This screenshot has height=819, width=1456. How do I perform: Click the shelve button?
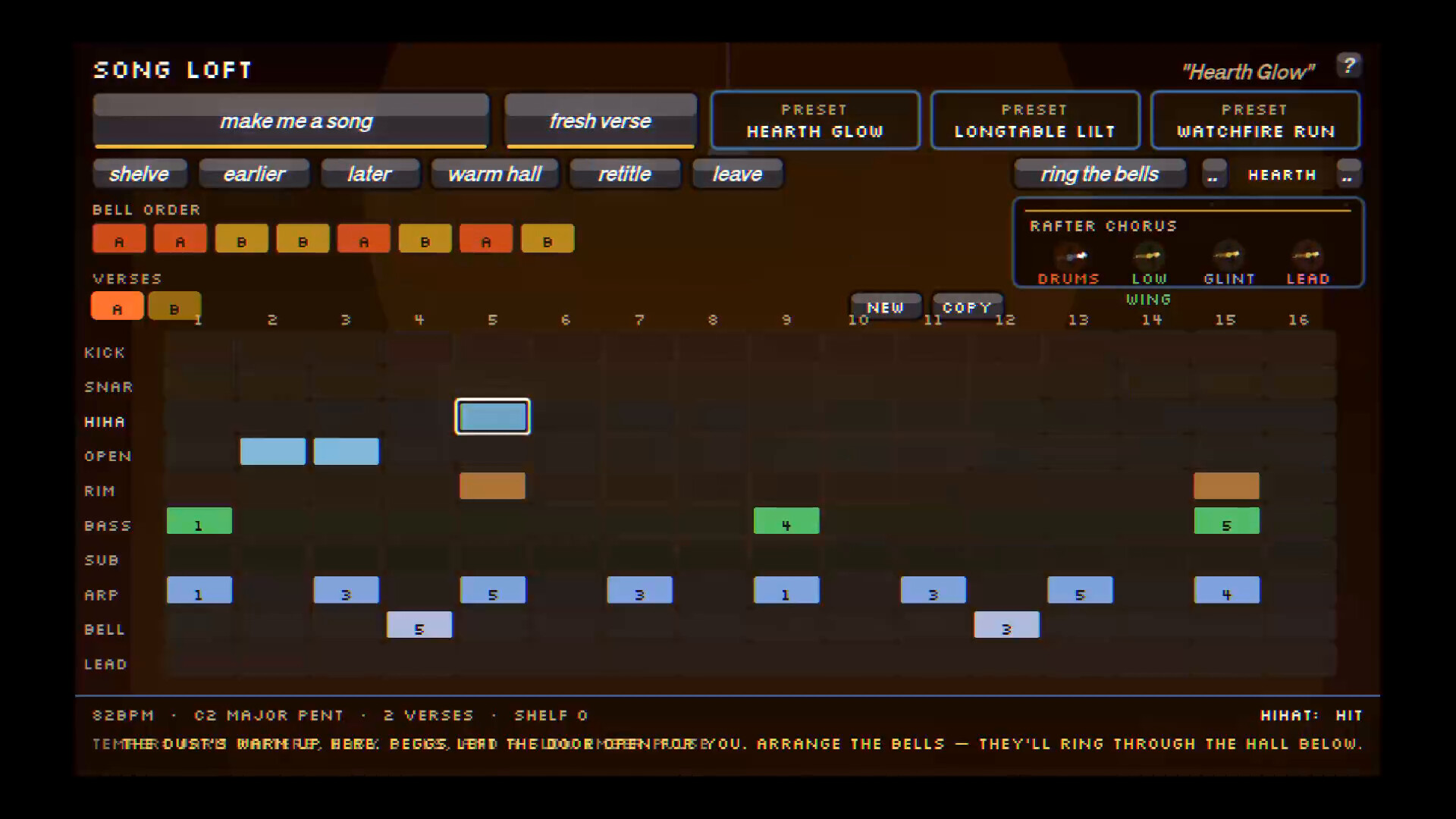(140, 174)
